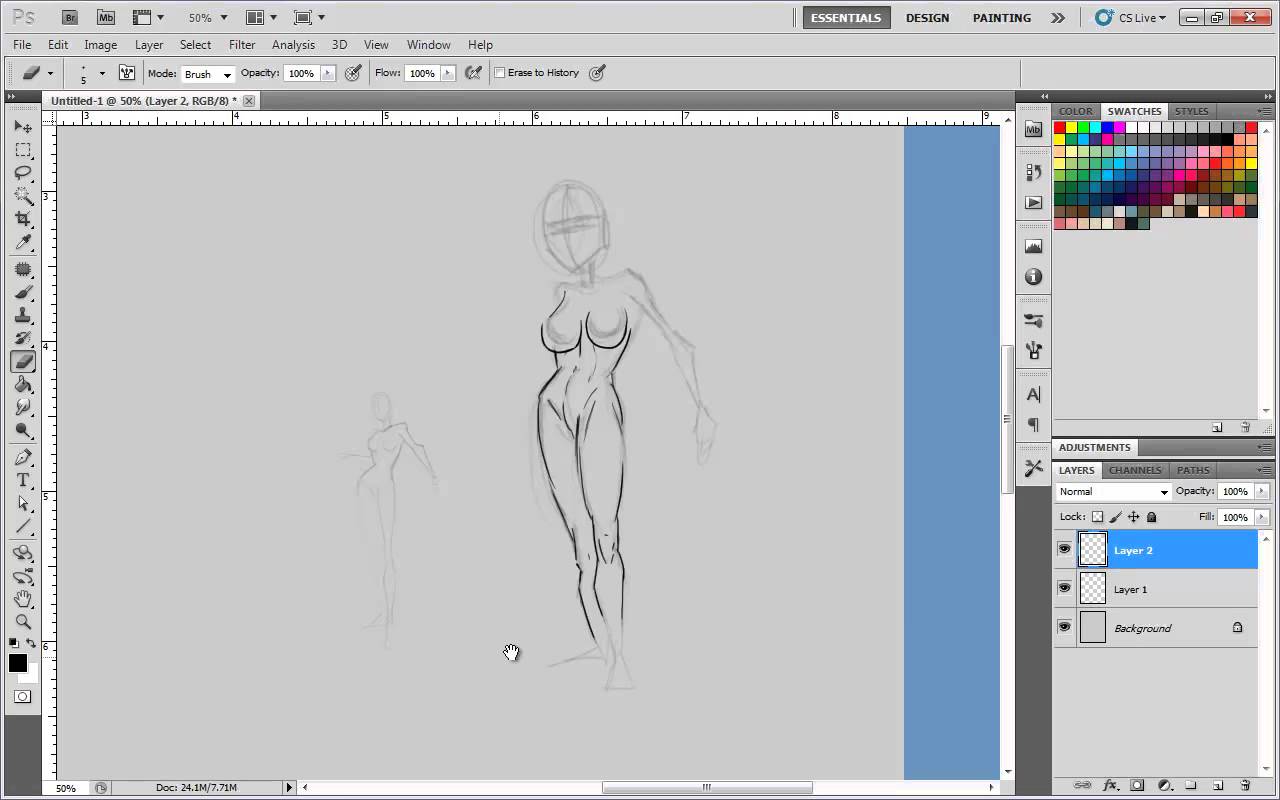Screen dimensions: 1280x800
Task: Open the layer blending mode dropdown
Action: 1112,491
